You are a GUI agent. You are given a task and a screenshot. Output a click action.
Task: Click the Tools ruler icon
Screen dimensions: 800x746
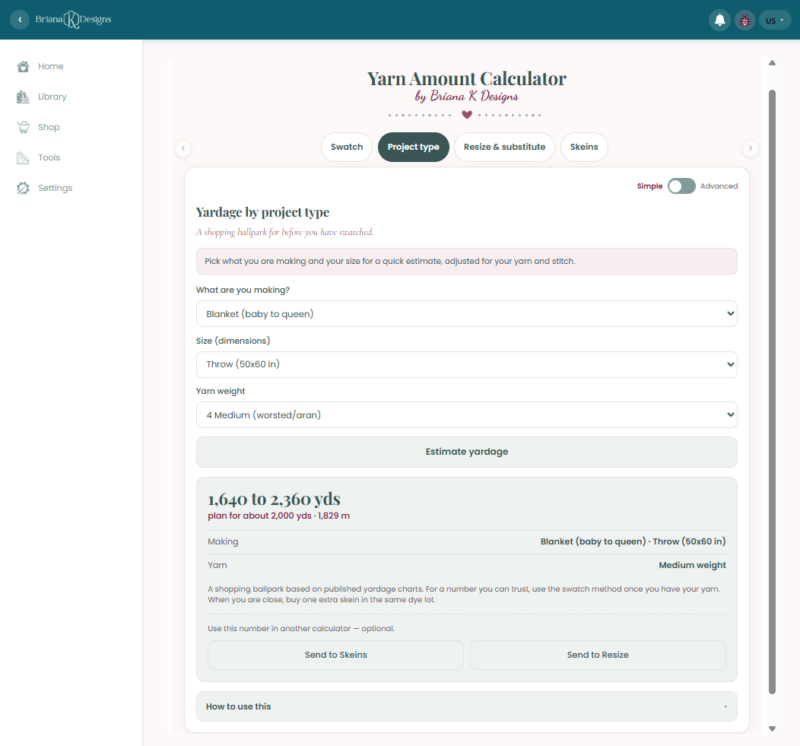(x=23, y=158)
